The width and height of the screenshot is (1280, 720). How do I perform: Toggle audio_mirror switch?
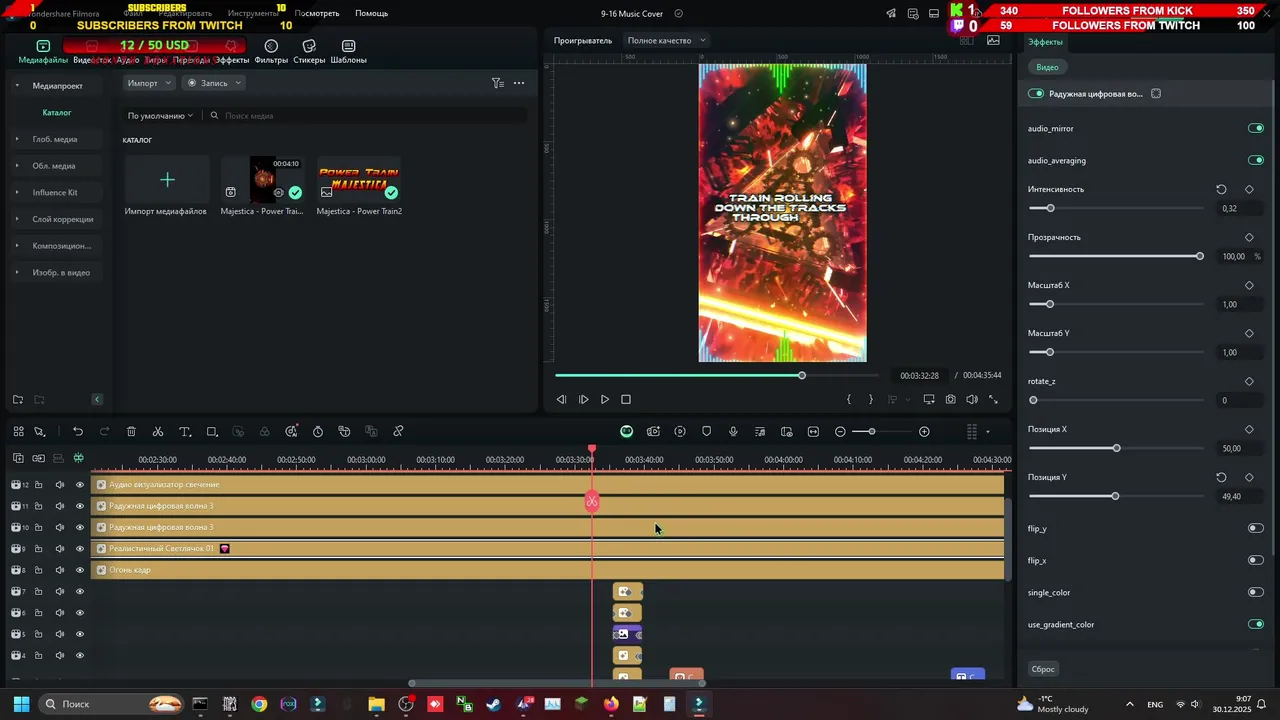(1256, 128)
